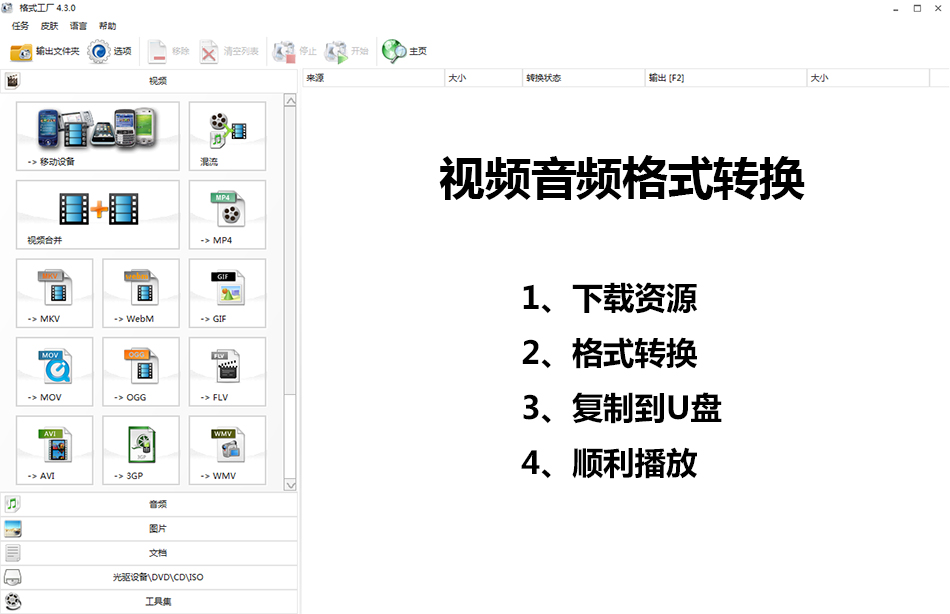Viewport: 950px width, 614px height.
Task: Click 输出 [F2] column header
Action: pyautogui.click(x=726, y=78)
